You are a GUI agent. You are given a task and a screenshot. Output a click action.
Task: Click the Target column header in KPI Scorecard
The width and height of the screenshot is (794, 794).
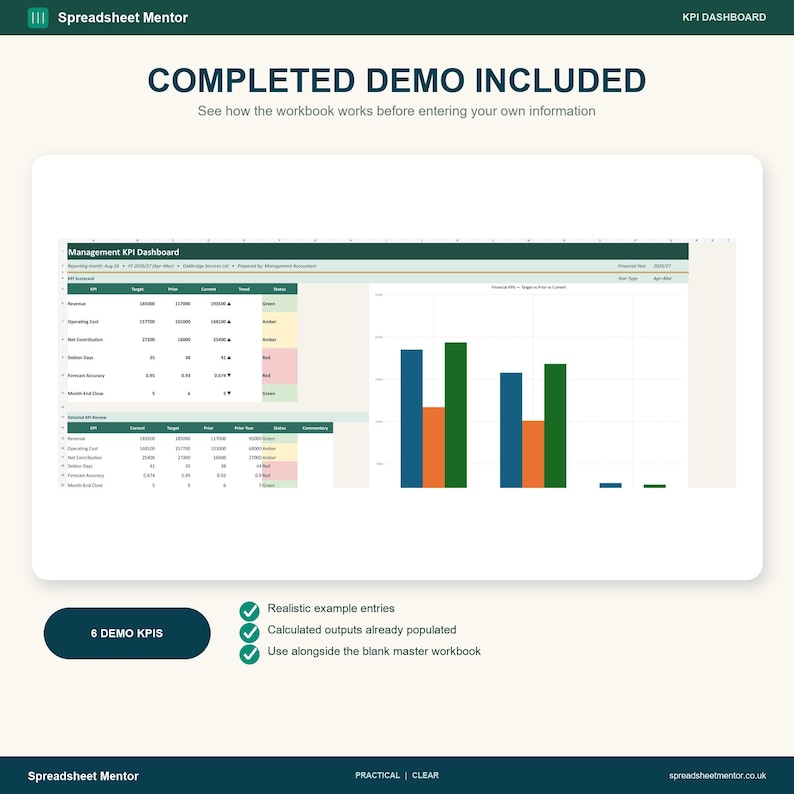pyautogui.click(x=137, y=289)
